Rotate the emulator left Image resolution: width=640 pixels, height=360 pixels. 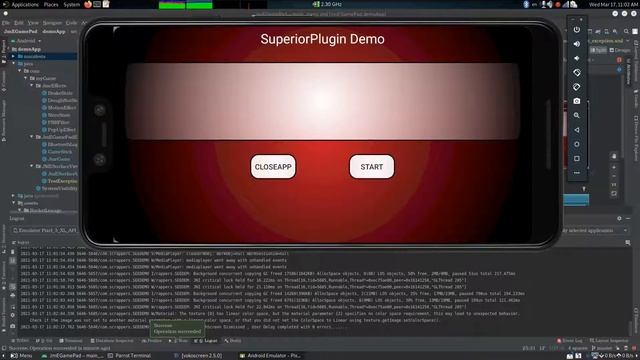(577, 73)
